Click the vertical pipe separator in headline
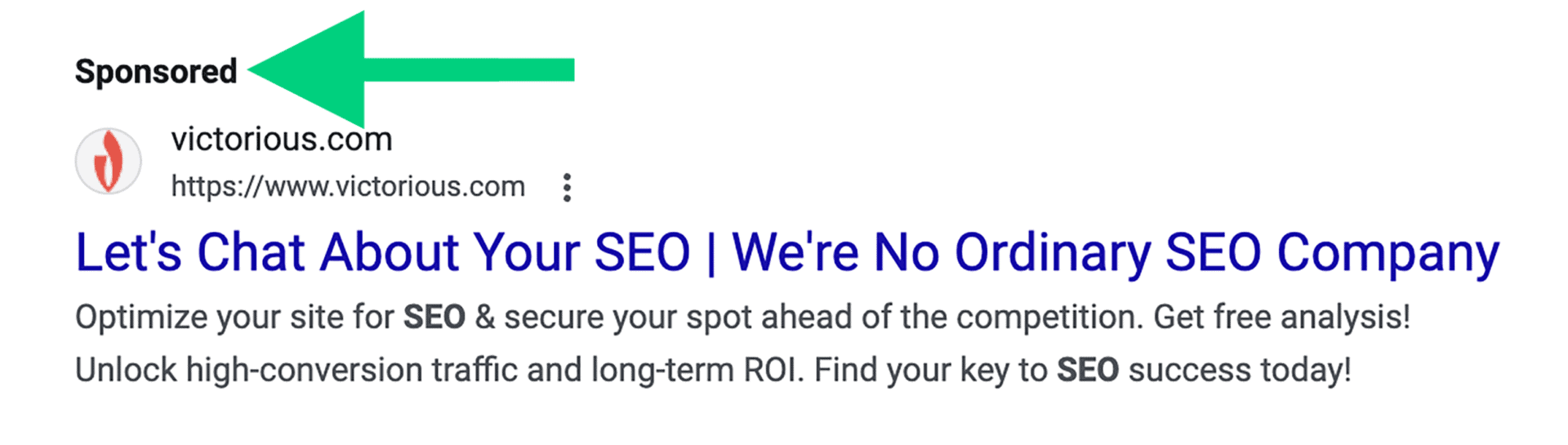Viewport: 1568px width, 445px height. [711, 253]
